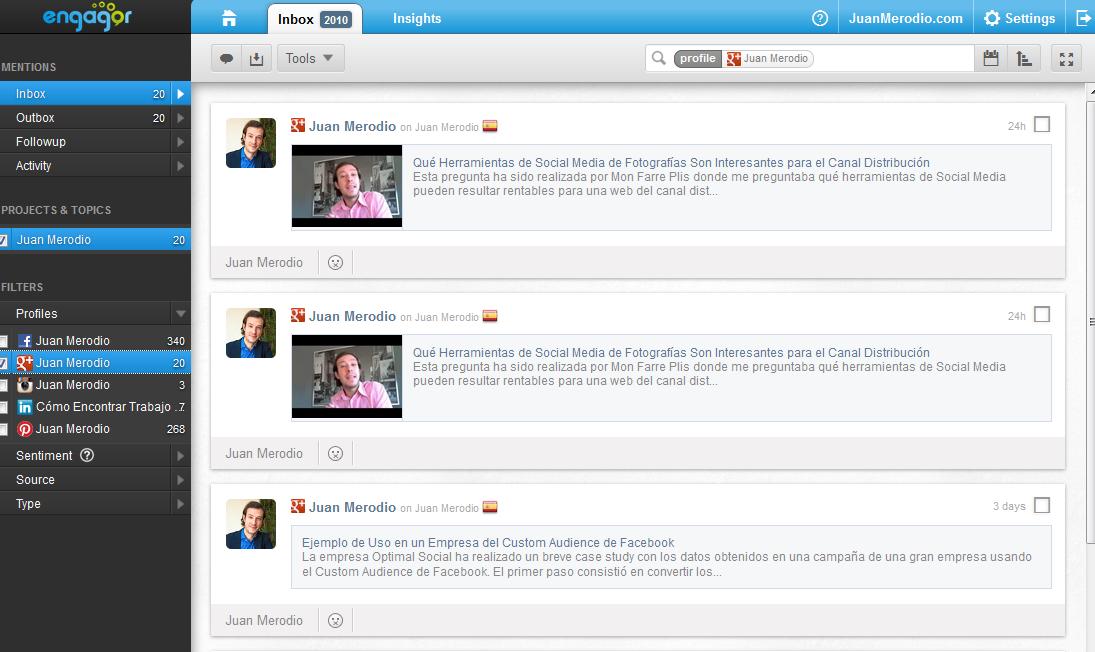Click the Settings gear icon
Viewport: 1095px width, 652px height.
click(992, 18)
